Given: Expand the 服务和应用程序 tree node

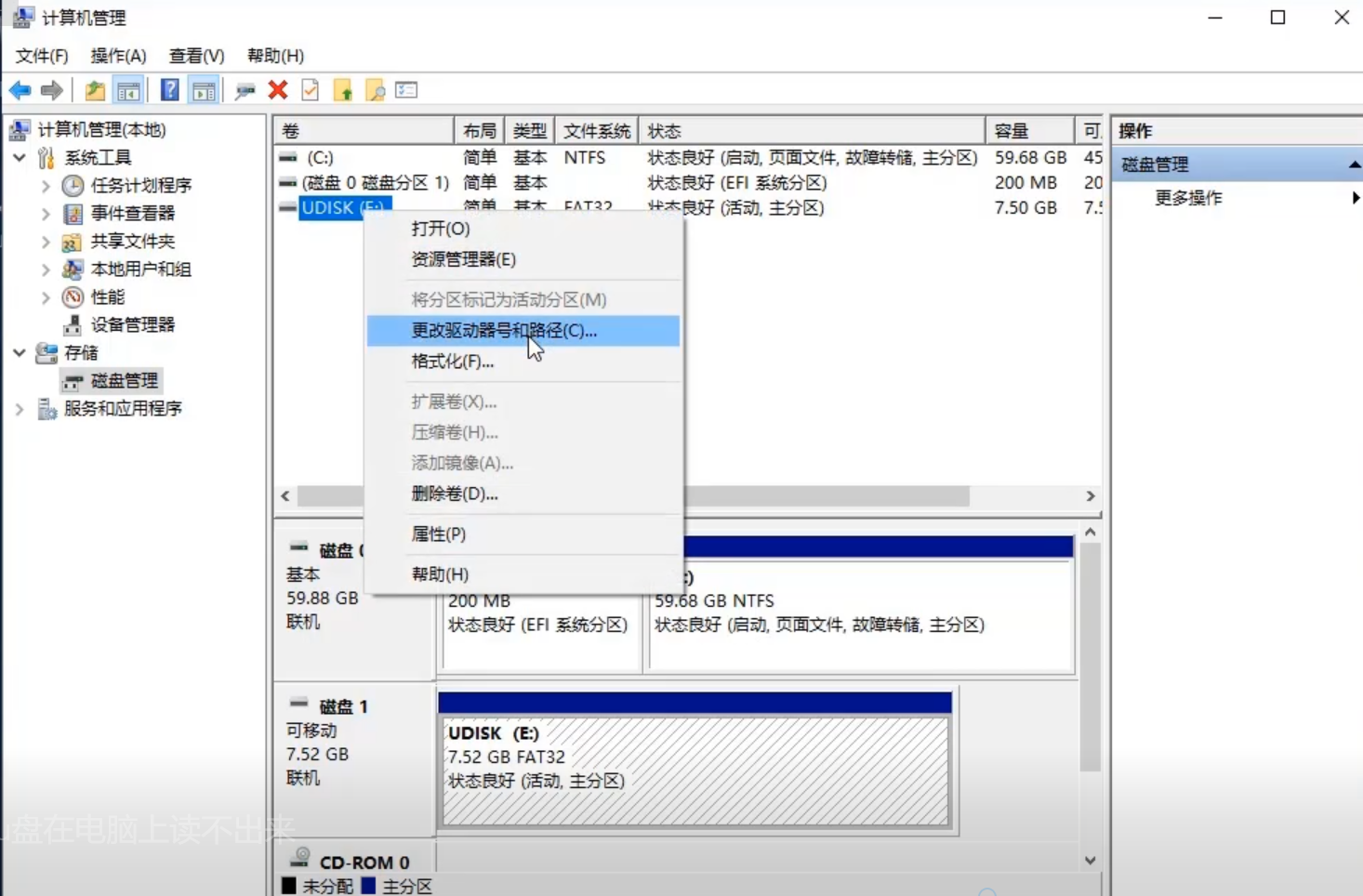Looking at the screenshot, I should point(20,409).
